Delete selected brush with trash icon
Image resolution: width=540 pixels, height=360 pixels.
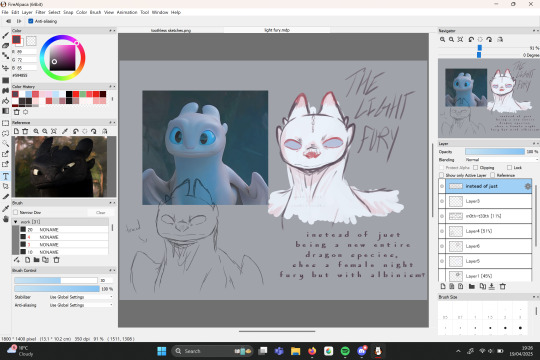tap(56, 260)
